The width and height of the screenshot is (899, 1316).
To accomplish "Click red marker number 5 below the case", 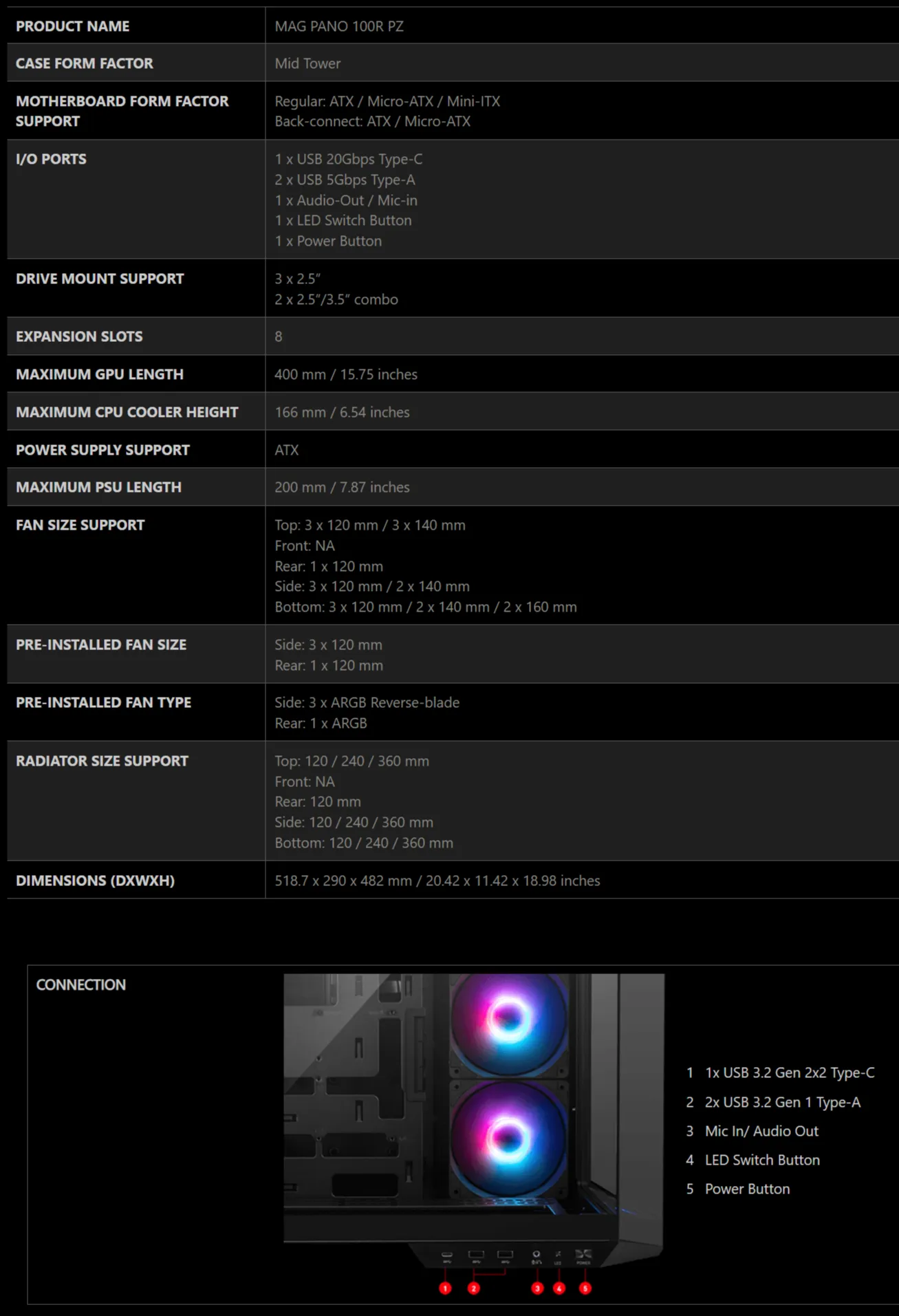I will (585, 1288).
